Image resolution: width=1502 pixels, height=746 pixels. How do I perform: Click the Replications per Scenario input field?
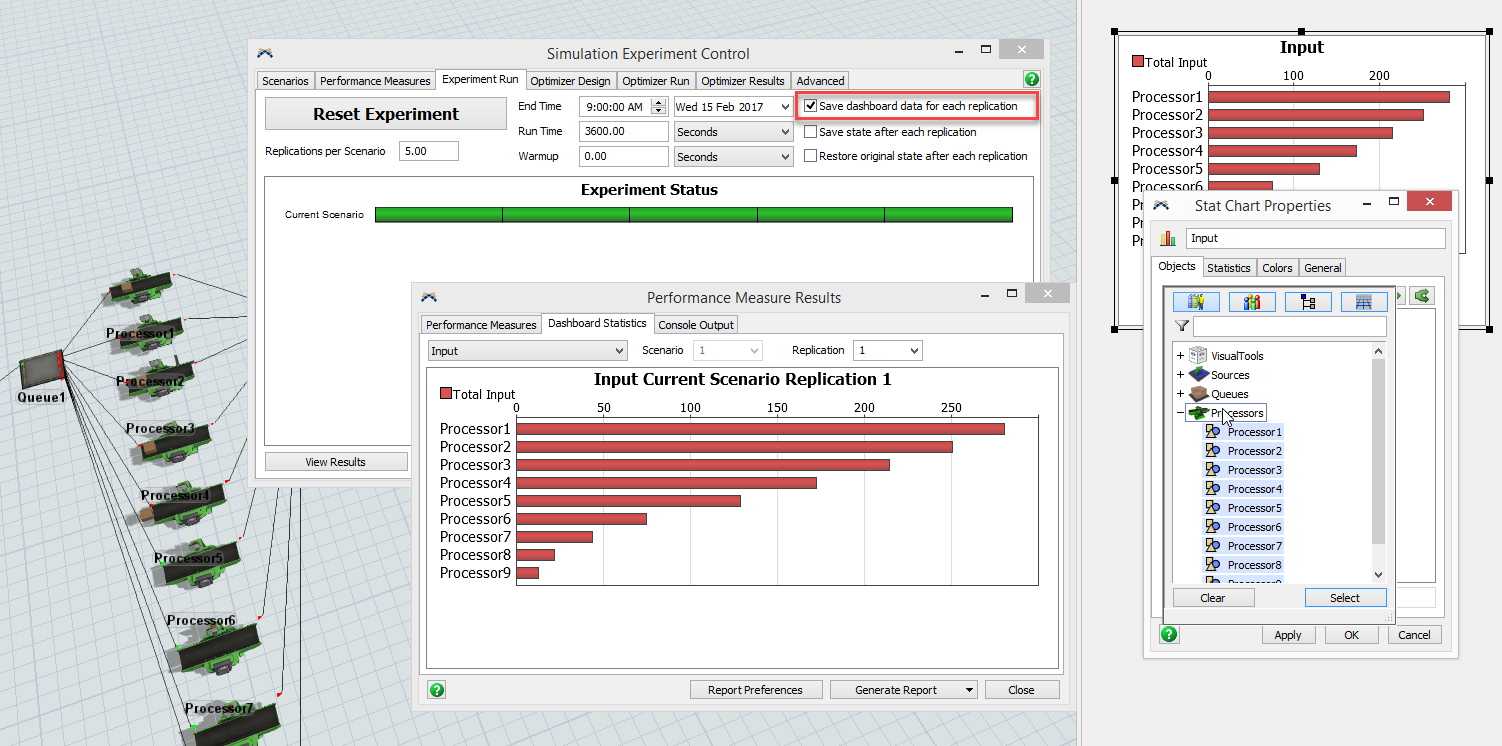(428, 151)
